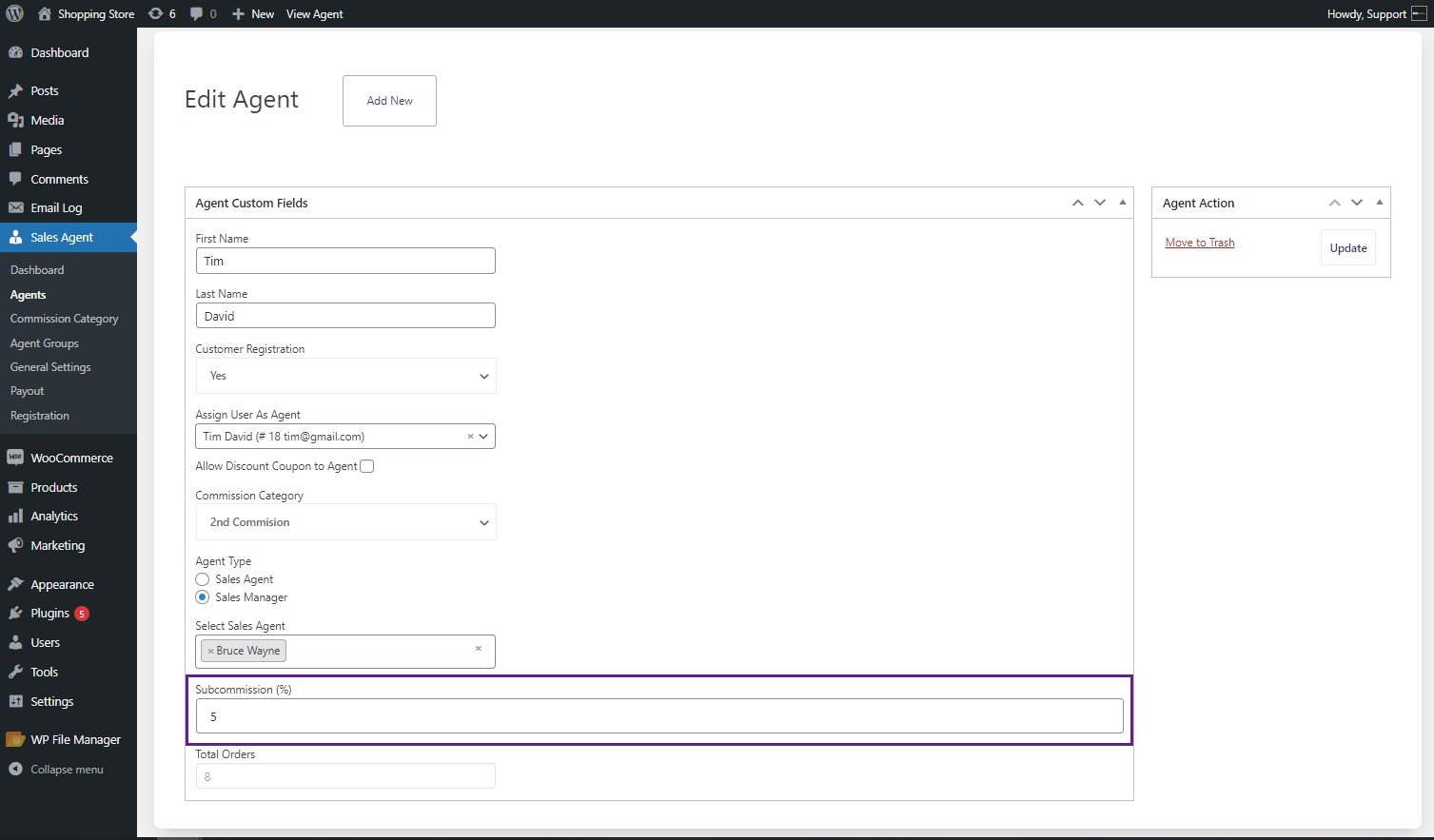This screenshot has width=1434, height=840.
Task: Open Agent Groups submenu item
Action: click(x=45, y=343)
